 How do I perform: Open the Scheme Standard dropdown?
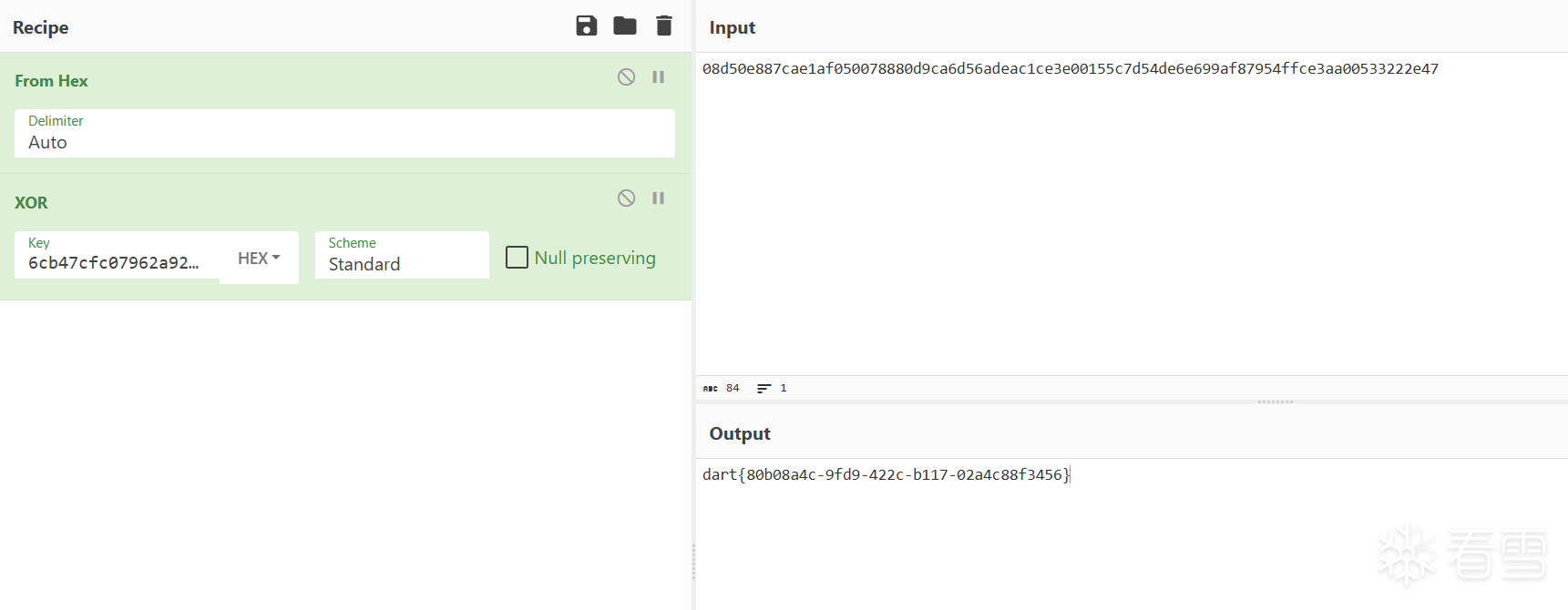pyautogui.click(x=401, y=256)
